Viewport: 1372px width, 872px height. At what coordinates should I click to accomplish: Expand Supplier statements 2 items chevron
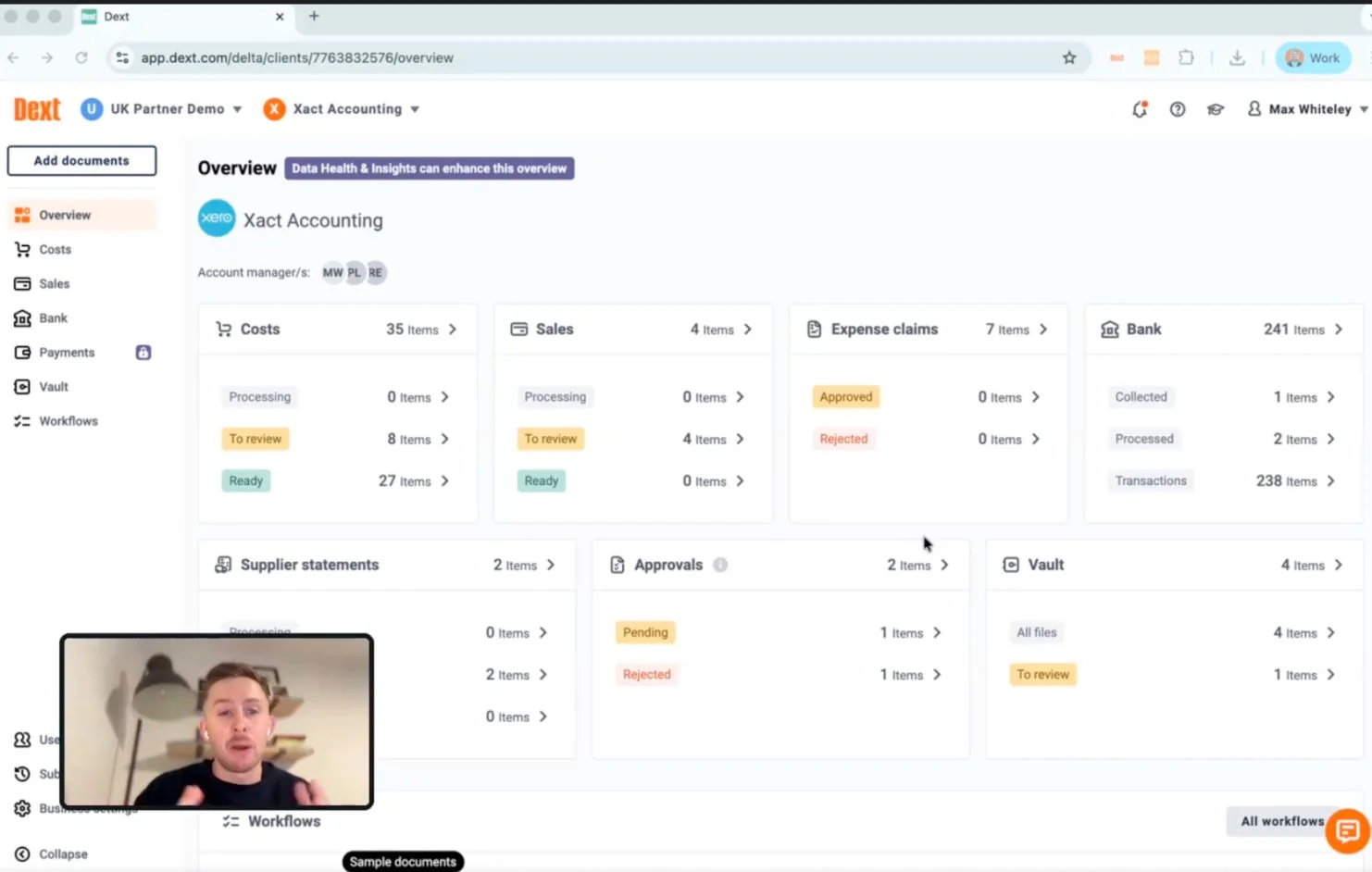tap(551, 565)
